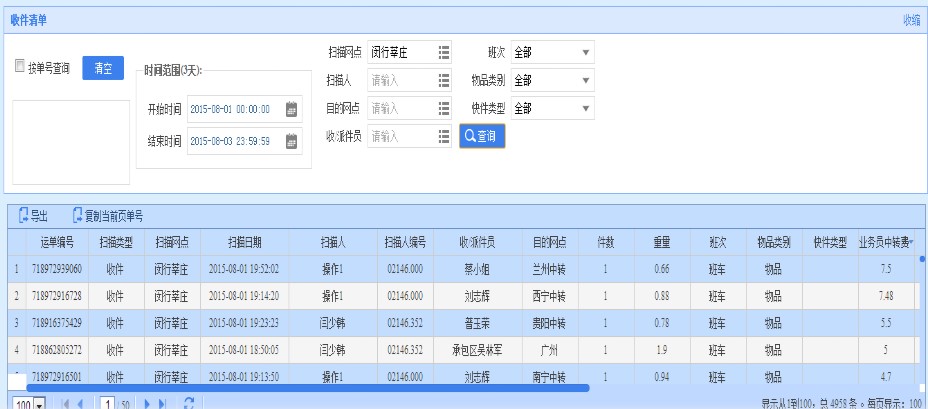
Task: Select waybill 718862805272 cell
Action: point(57,350)
